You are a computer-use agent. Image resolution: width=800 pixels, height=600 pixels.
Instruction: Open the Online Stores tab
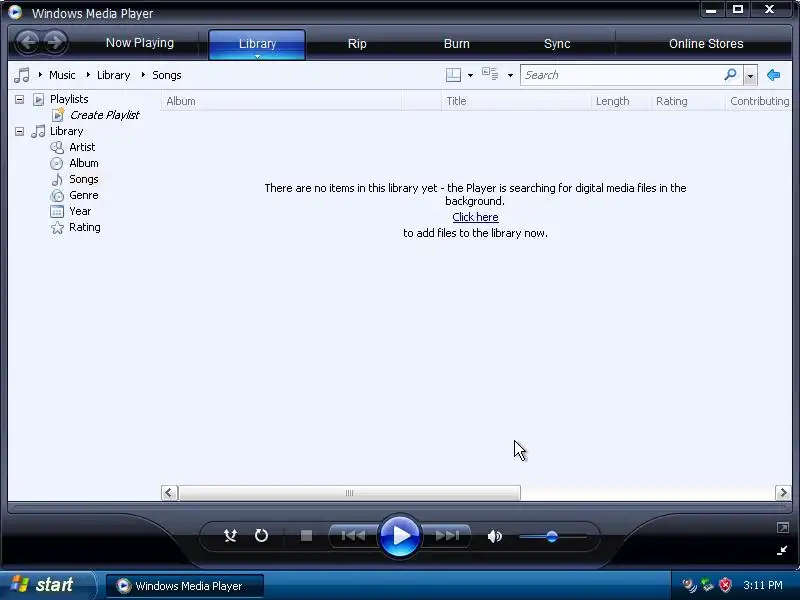pos(706,44)
